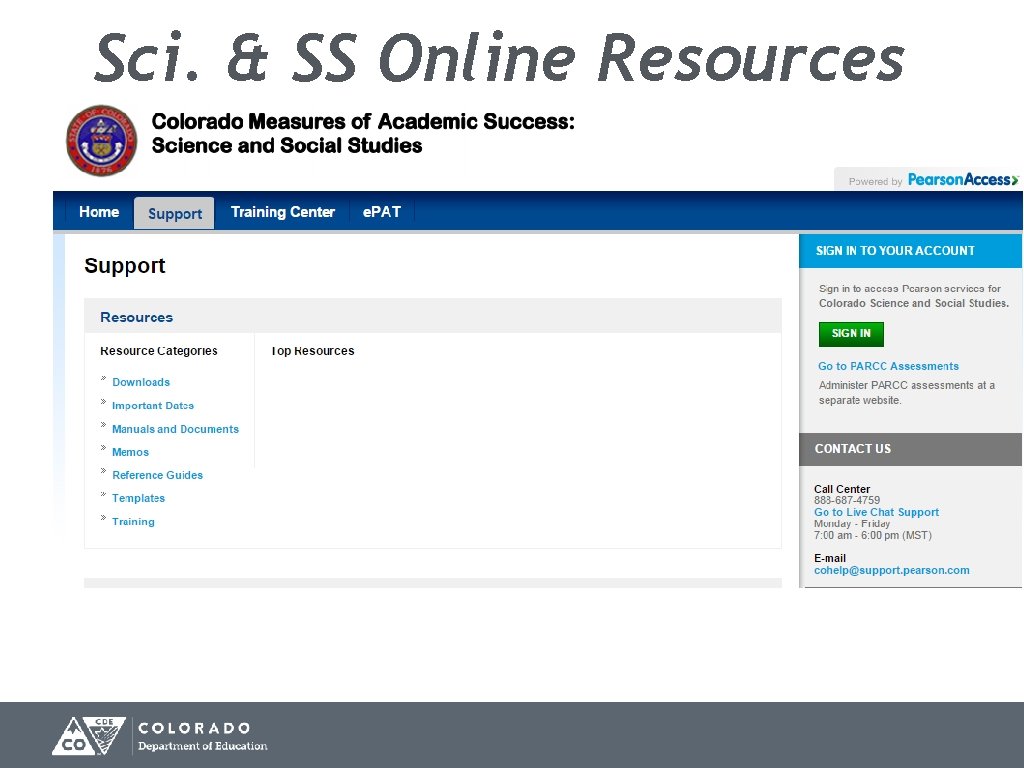Click the CONTACT US header
Viewport: 1024px width, 768px height.
[x=910, y=449]
